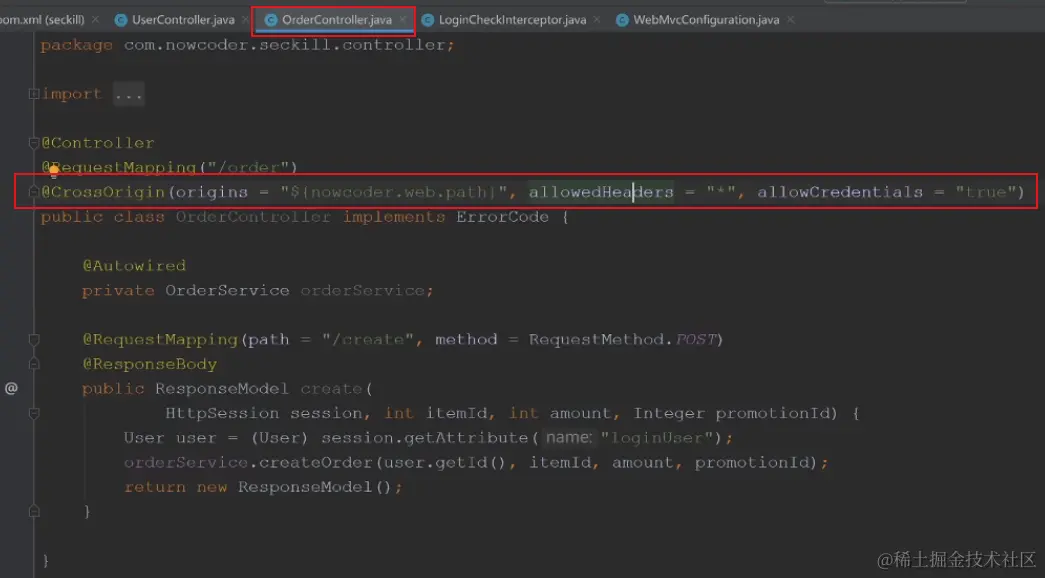This screenshot has height=578, width=1045.
Task: Click the session.getAttribute call
Action: coord(425,438)
